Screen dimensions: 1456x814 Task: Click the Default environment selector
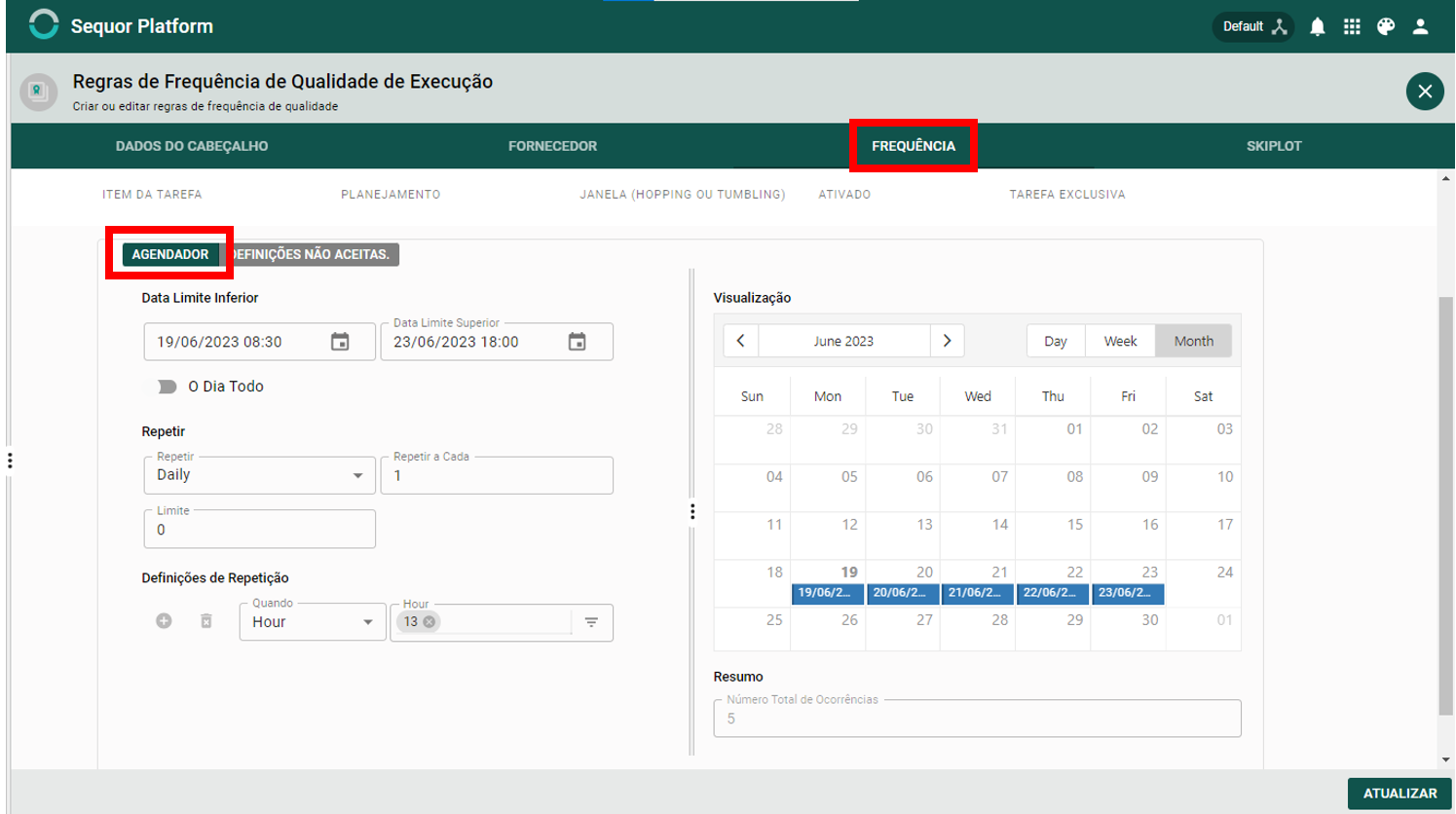coord(1253,27)
